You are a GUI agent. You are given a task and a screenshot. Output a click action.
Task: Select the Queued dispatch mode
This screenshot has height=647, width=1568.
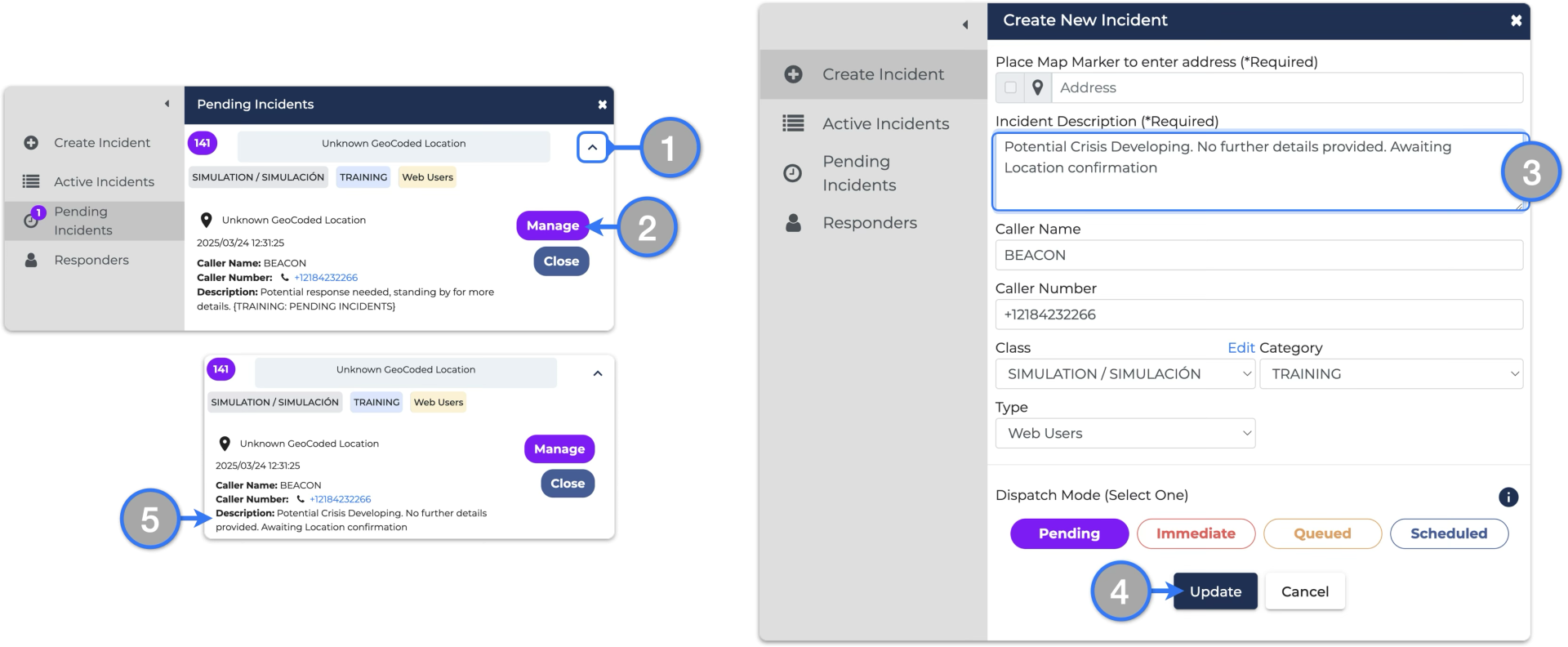[1322, 533]
